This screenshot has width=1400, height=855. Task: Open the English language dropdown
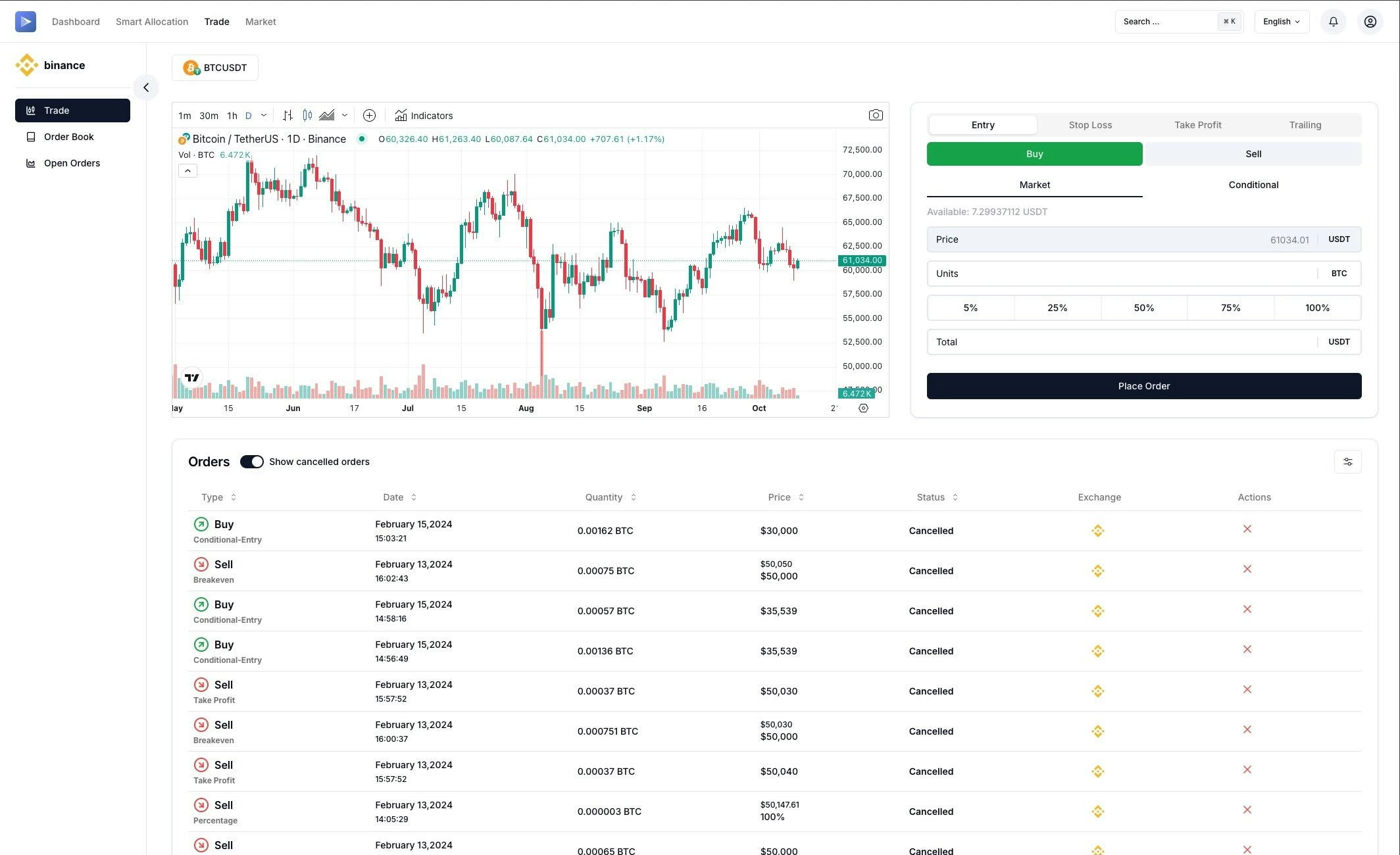1281,22
